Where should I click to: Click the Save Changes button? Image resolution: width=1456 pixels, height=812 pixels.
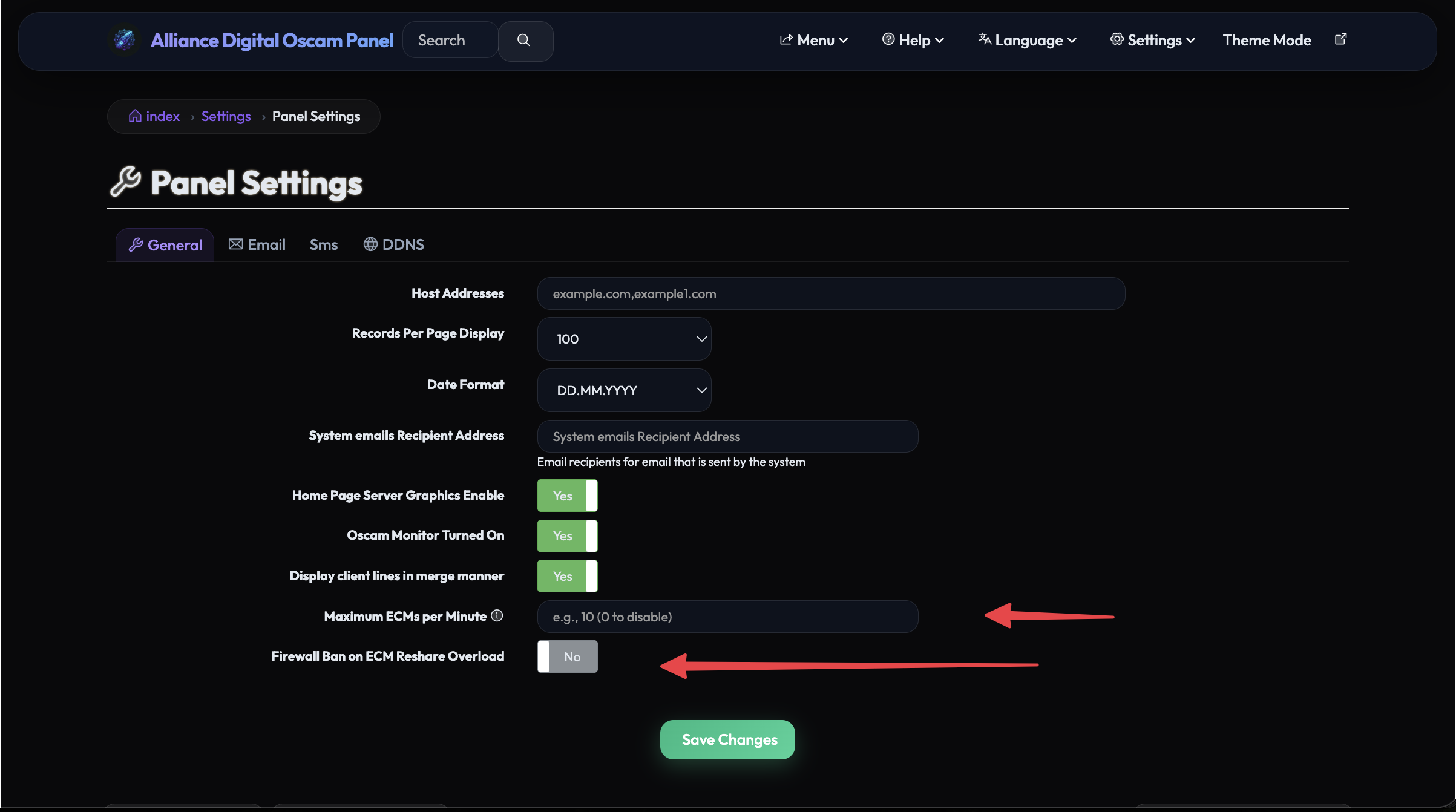click(x=727, y=739)
